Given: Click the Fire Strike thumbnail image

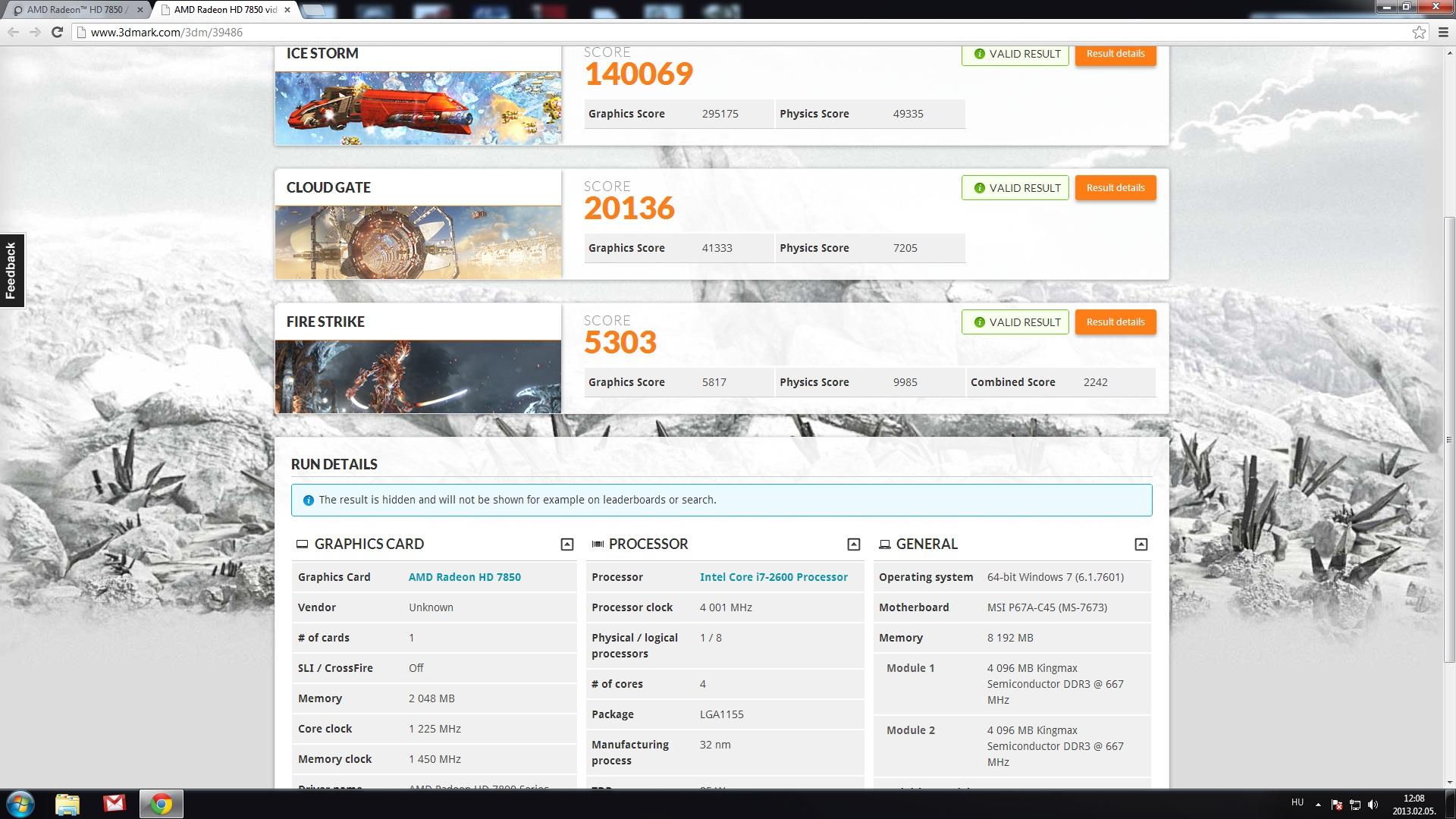Looking at the screenshot, I should pos(418,376).
